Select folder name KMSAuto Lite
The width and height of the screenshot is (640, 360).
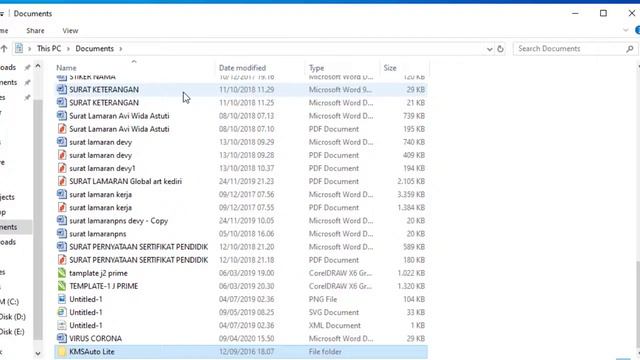point(92,351)
